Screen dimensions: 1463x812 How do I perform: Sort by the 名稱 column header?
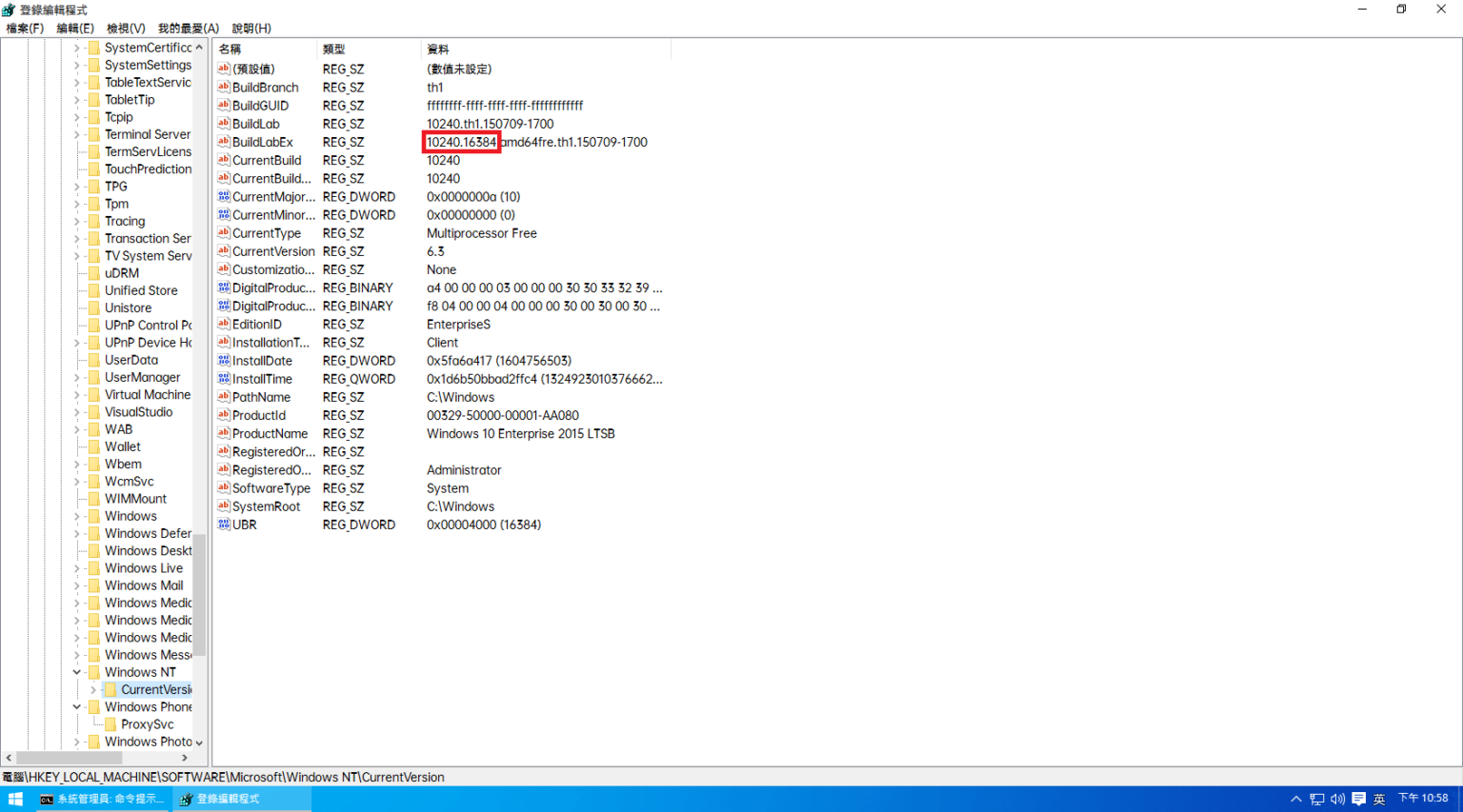click(265, 49)
